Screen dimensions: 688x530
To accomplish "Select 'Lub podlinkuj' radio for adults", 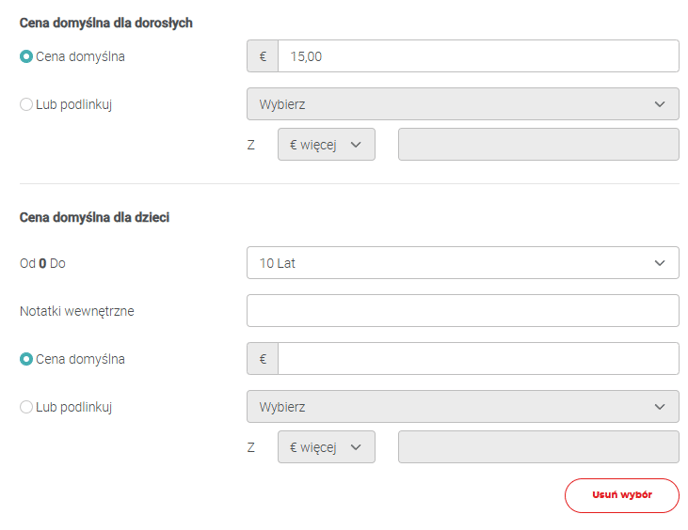I will 27,104.
